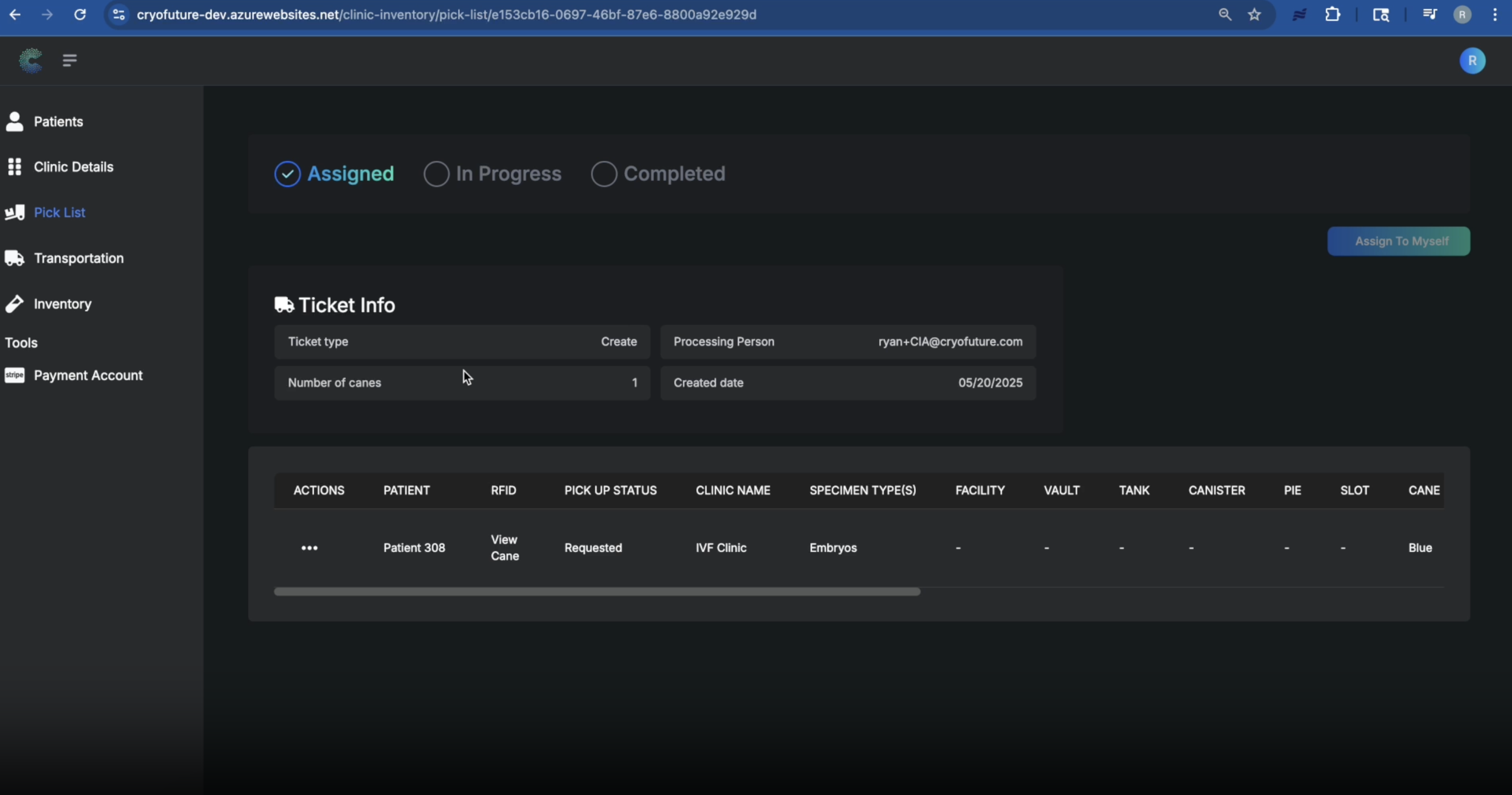Click the Stripe Payment Account icon
1512x795 pixels.
click(x=15, y=375)
